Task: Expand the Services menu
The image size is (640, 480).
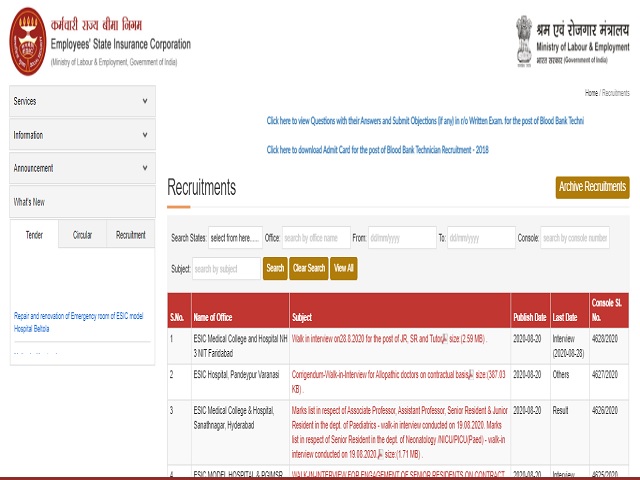Action: pos(82,101)
